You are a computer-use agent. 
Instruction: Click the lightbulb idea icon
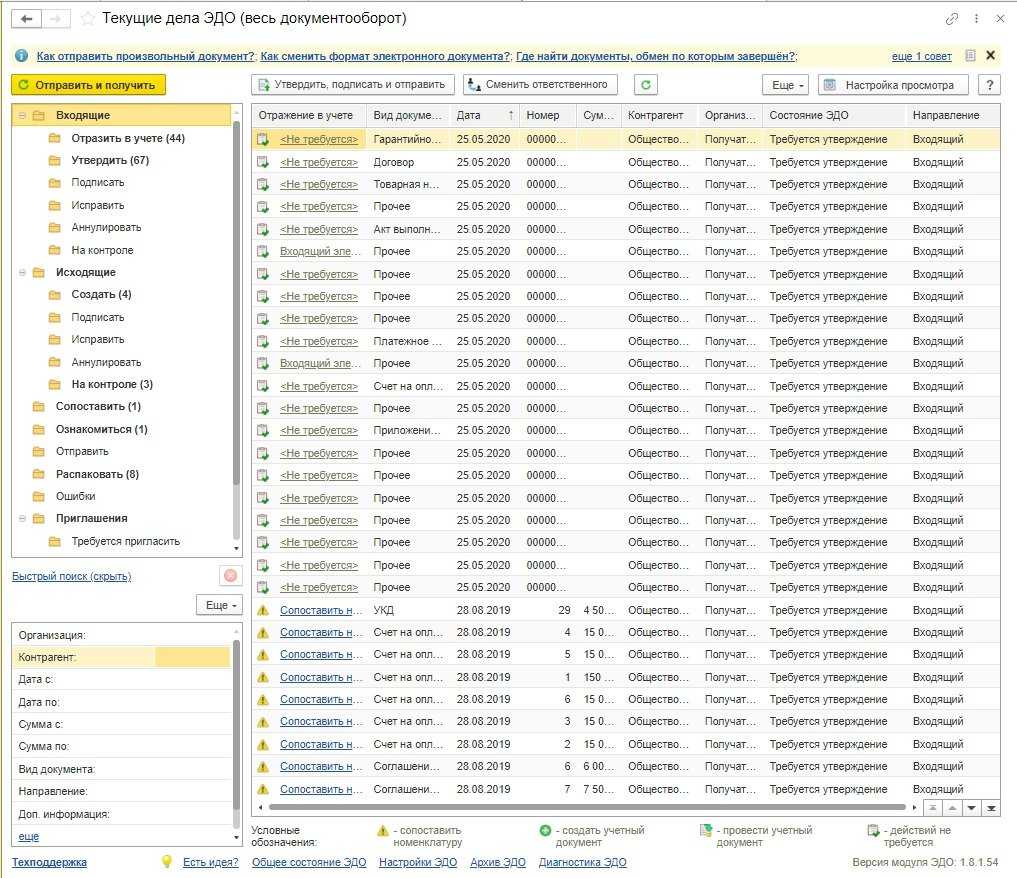[x=167, y=861]
